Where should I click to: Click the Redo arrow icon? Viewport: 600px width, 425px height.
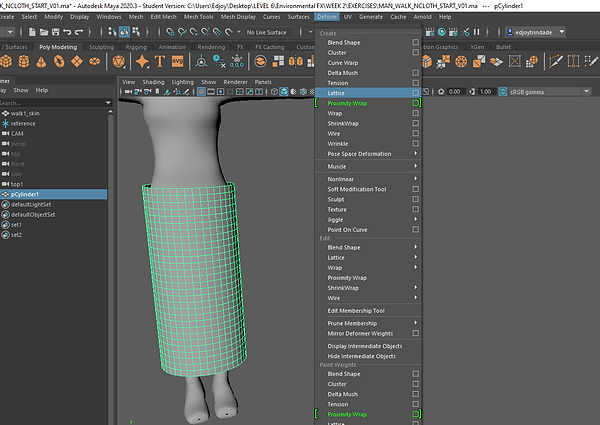tap(79, 32)
